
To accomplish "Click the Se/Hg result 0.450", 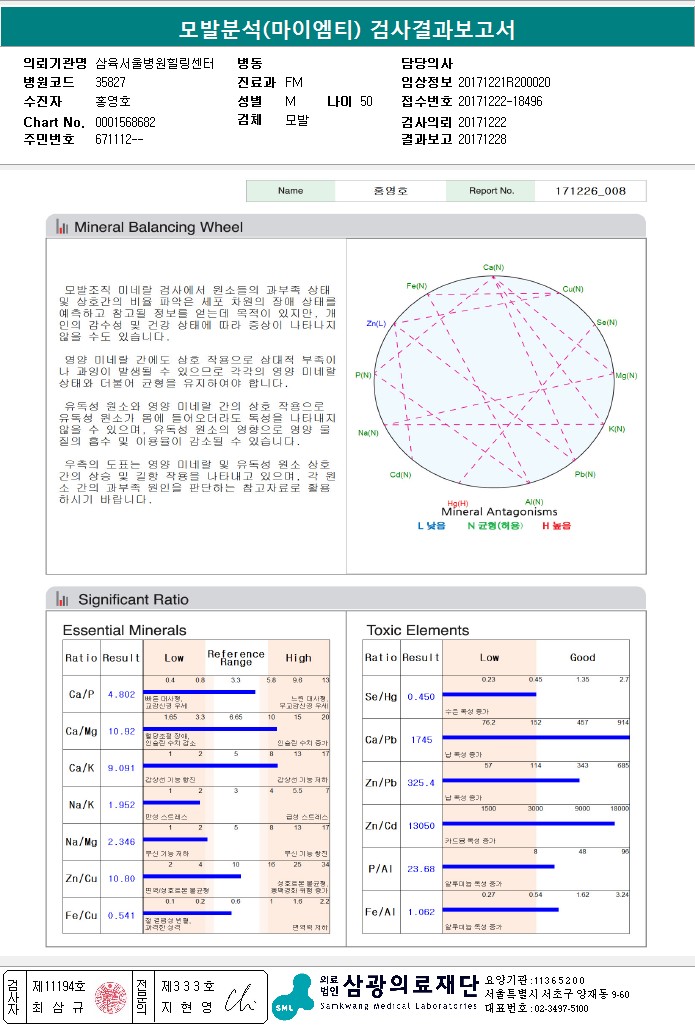I will coord(421,697).
